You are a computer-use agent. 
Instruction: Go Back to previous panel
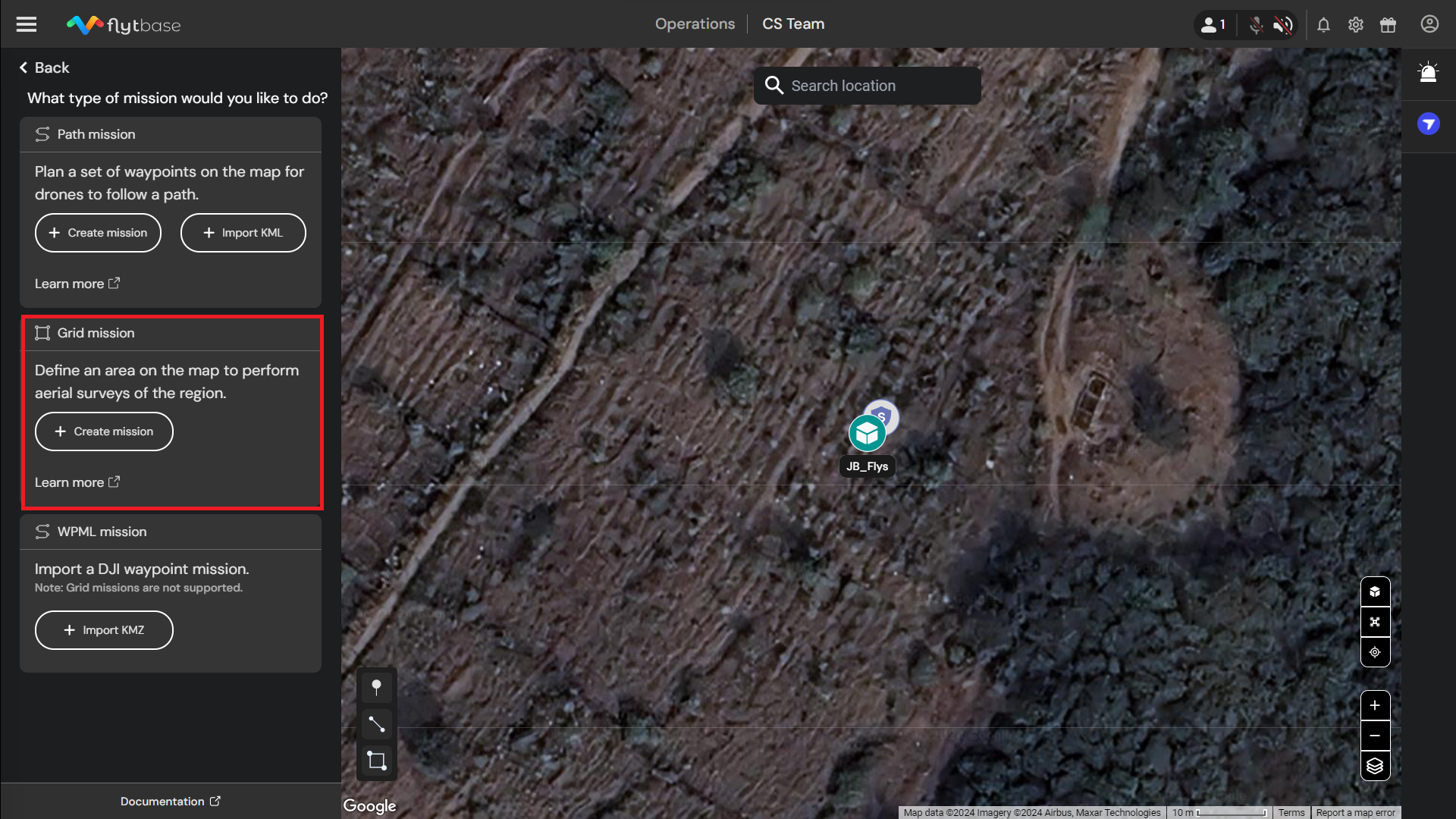point(45,67)
